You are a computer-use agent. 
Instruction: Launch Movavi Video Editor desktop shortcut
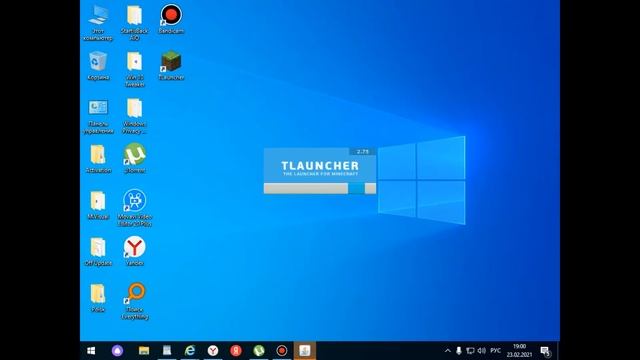[x=134, y=208]
